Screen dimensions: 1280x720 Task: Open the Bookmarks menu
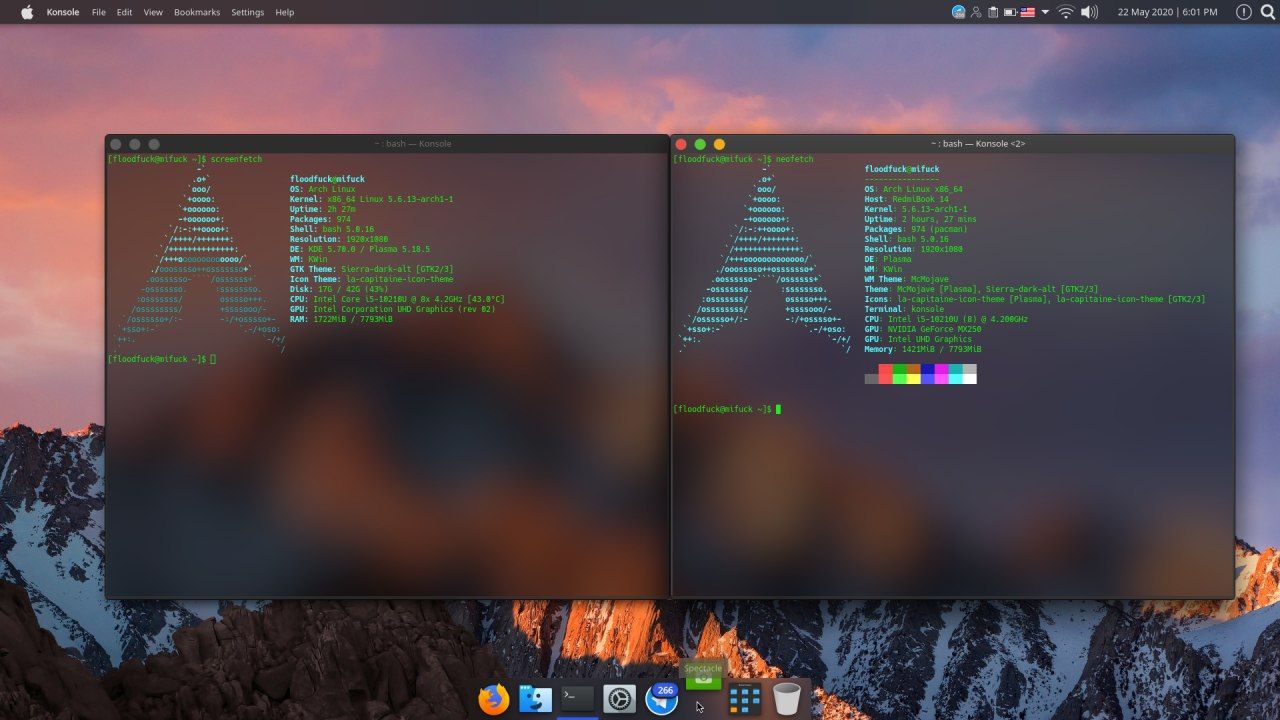click(198, 12)
